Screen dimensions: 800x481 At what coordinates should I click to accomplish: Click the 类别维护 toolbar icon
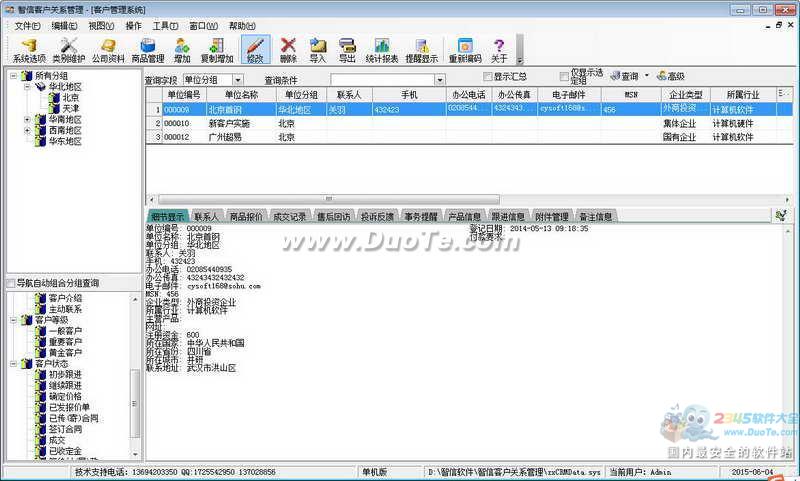pyautogui.click(x=69, y=50)
